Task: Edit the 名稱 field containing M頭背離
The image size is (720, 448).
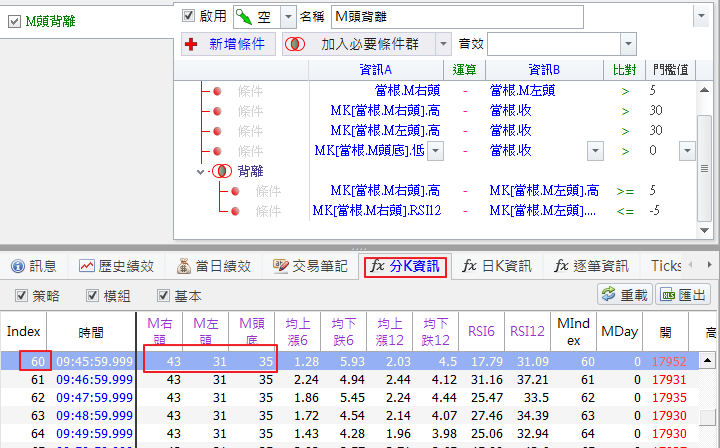Action: pos(457,17)
